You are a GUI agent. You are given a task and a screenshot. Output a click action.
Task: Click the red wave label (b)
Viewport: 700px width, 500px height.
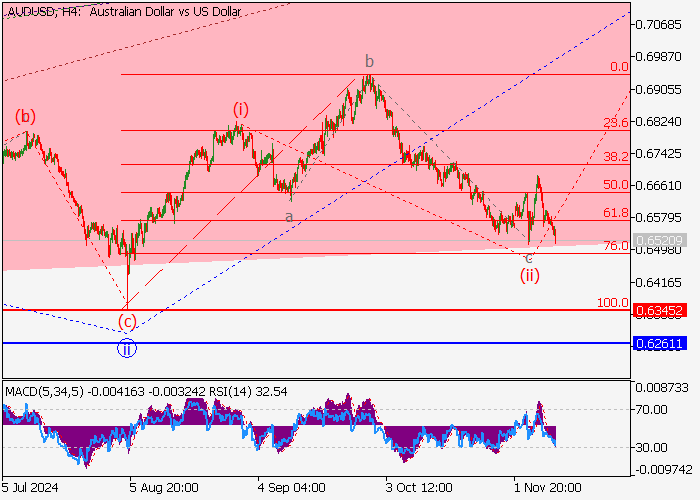[25, 117]
